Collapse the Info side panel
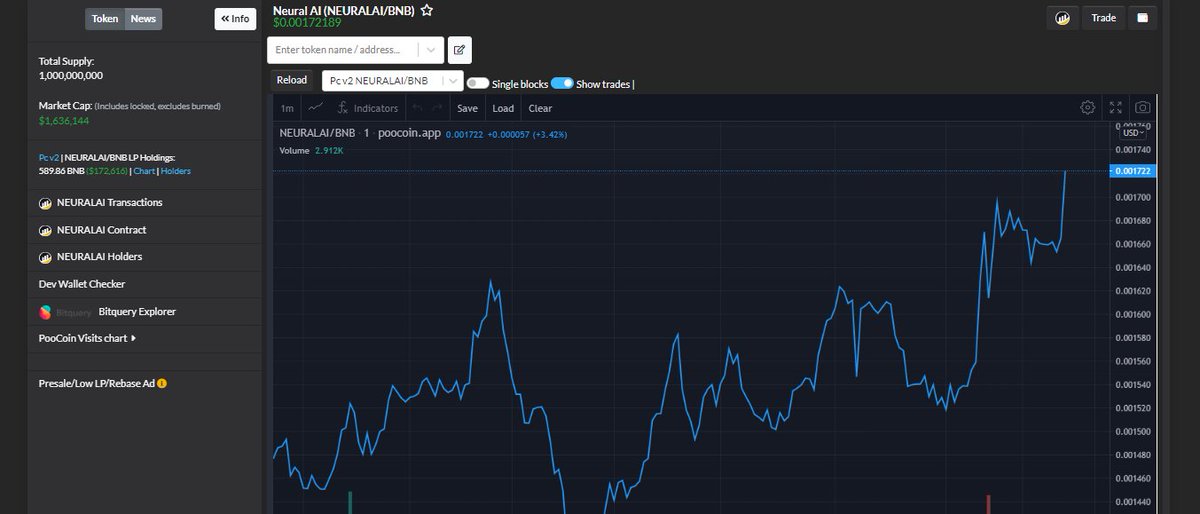1200x514 pixels. pyautogui.click(x=235, y=18)
